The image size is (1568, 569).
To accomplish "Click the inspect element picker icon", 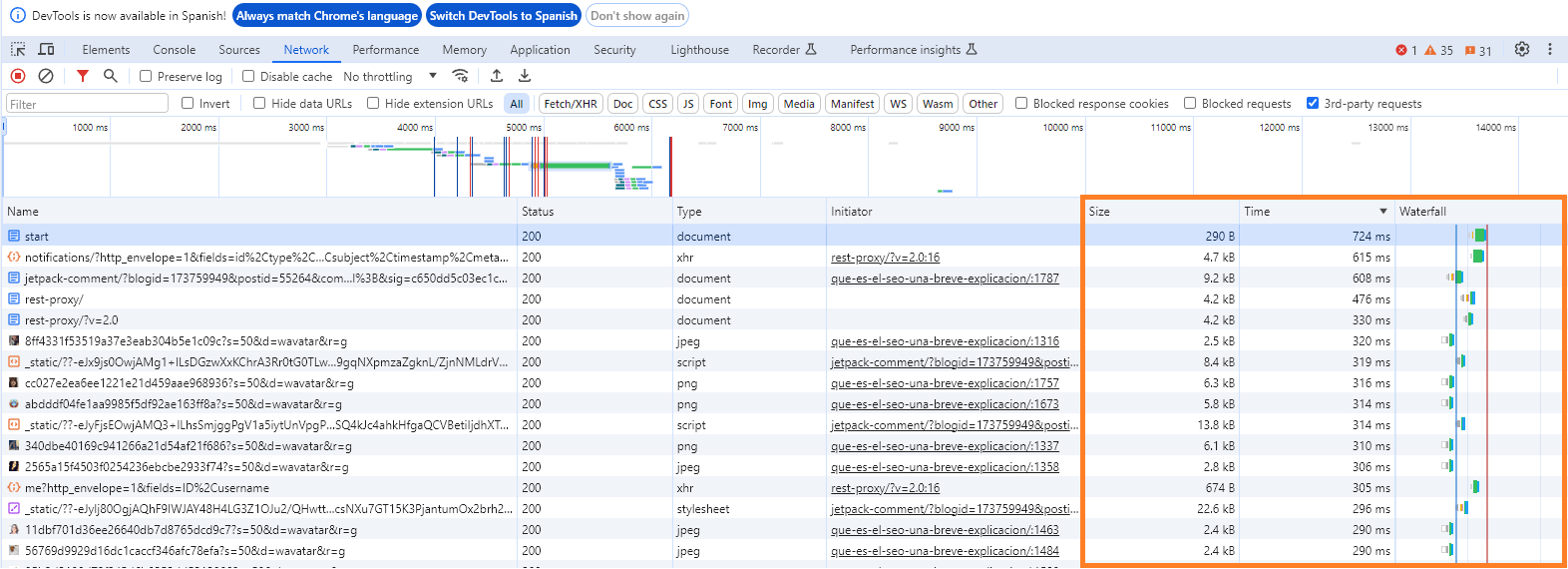I will [x=18, y=49].
